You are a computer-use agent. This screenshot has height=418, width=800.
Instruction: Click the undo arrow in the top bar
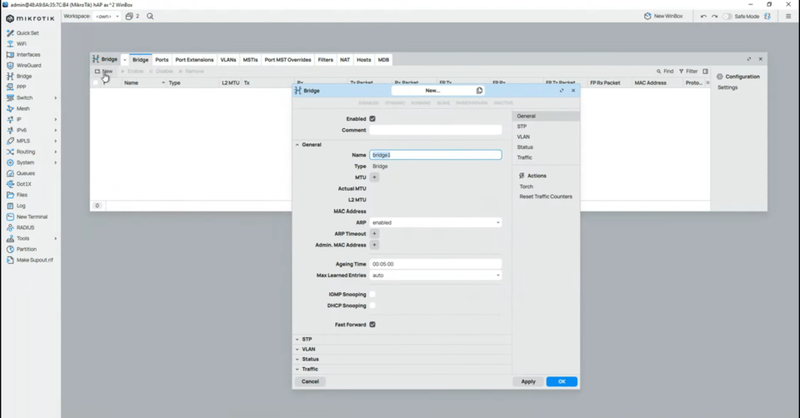click(704, 16)
